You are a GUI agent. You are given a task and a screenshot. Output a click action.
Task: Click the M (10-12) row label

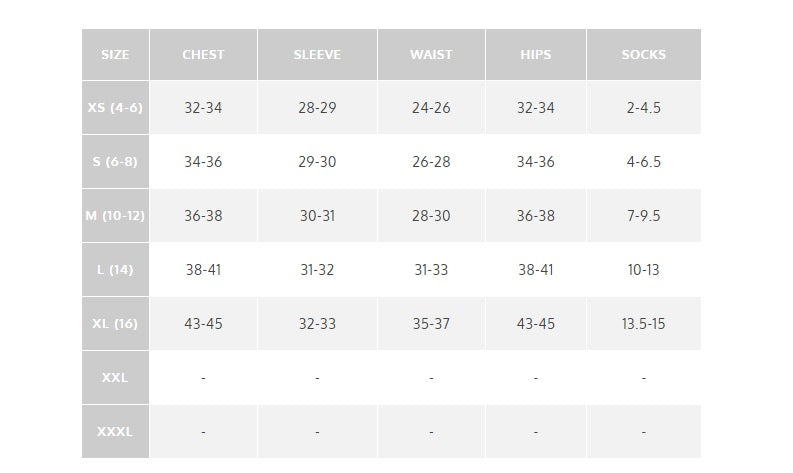point(115,216)
